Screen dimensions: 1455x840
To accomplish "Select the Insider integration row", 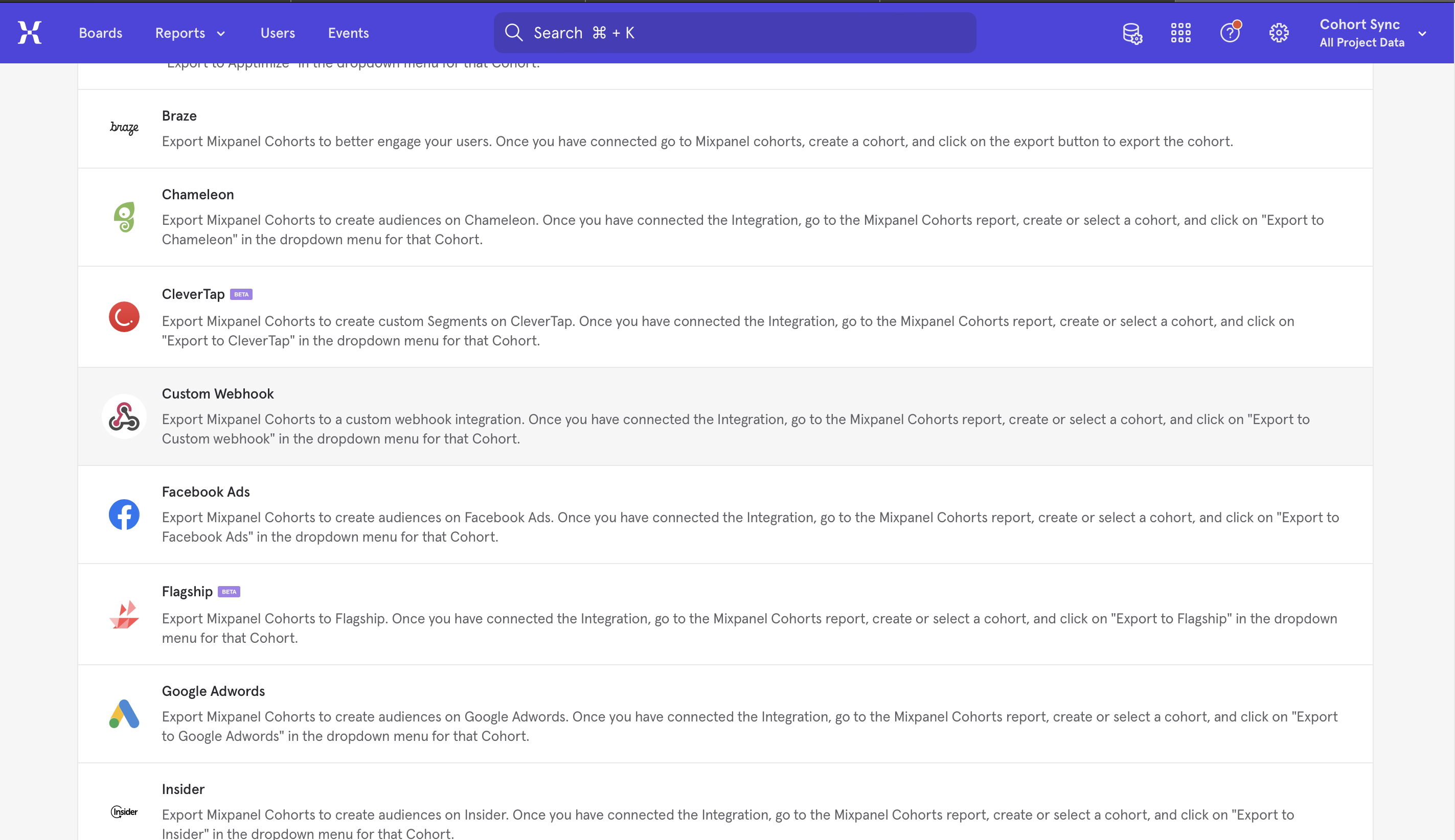I will [x=725, y=802].
